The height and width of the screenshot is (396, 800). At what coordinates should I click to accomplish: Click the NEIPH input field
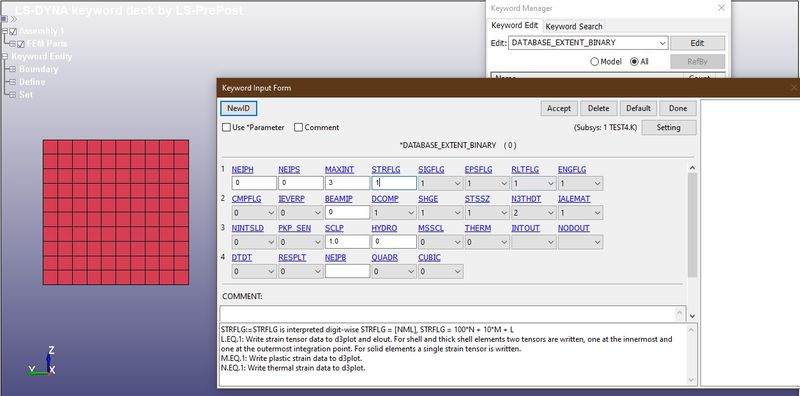point(254,183)
